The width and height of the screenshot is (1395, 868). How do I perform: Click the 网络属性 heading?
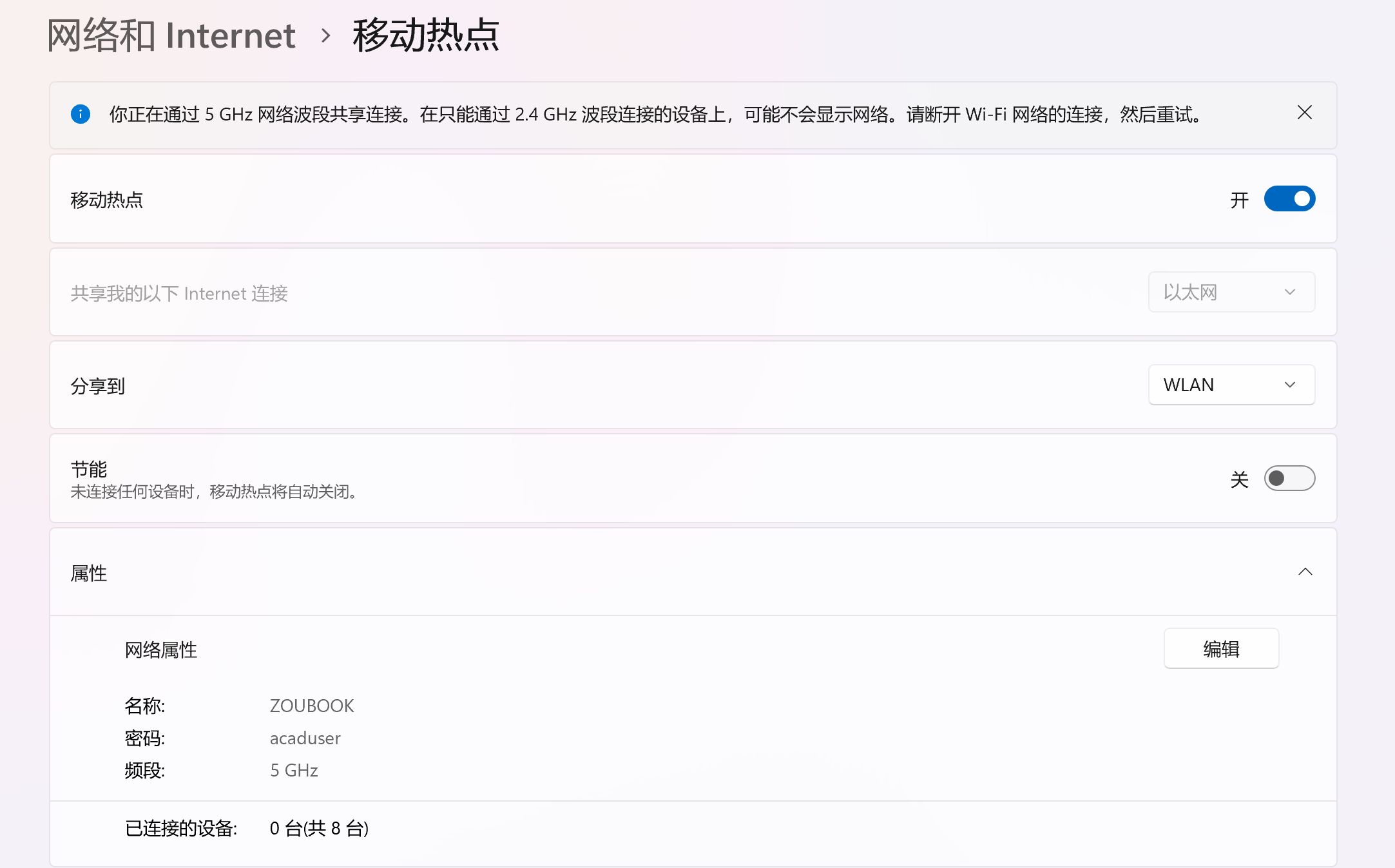[x=161, y=650]
